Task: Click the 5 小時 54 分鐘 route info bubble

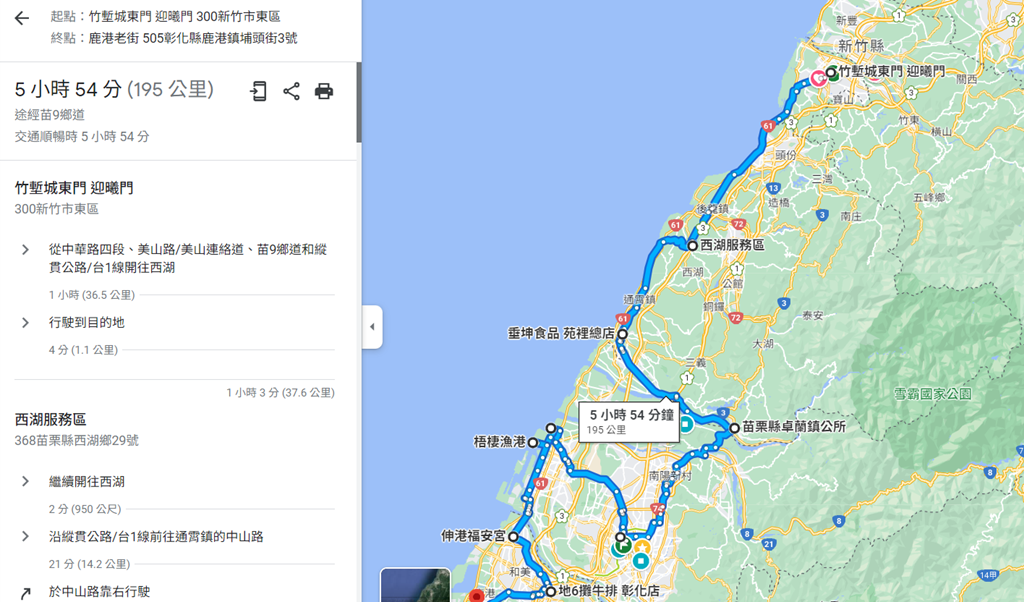Action: 629,422
